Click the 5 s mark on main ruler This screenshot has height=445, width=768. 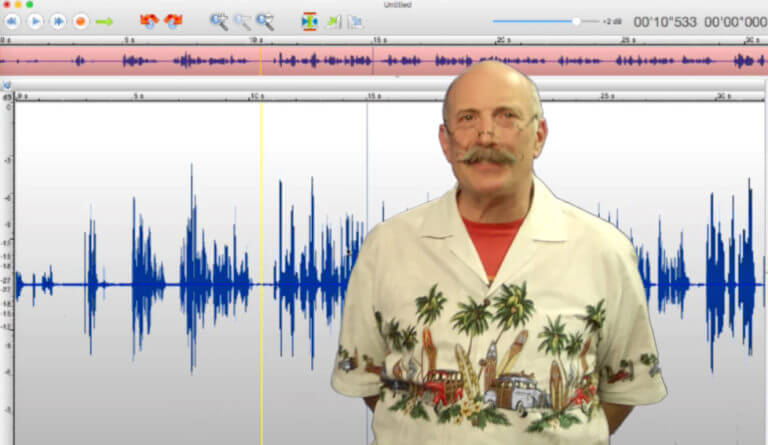[139, 96]
